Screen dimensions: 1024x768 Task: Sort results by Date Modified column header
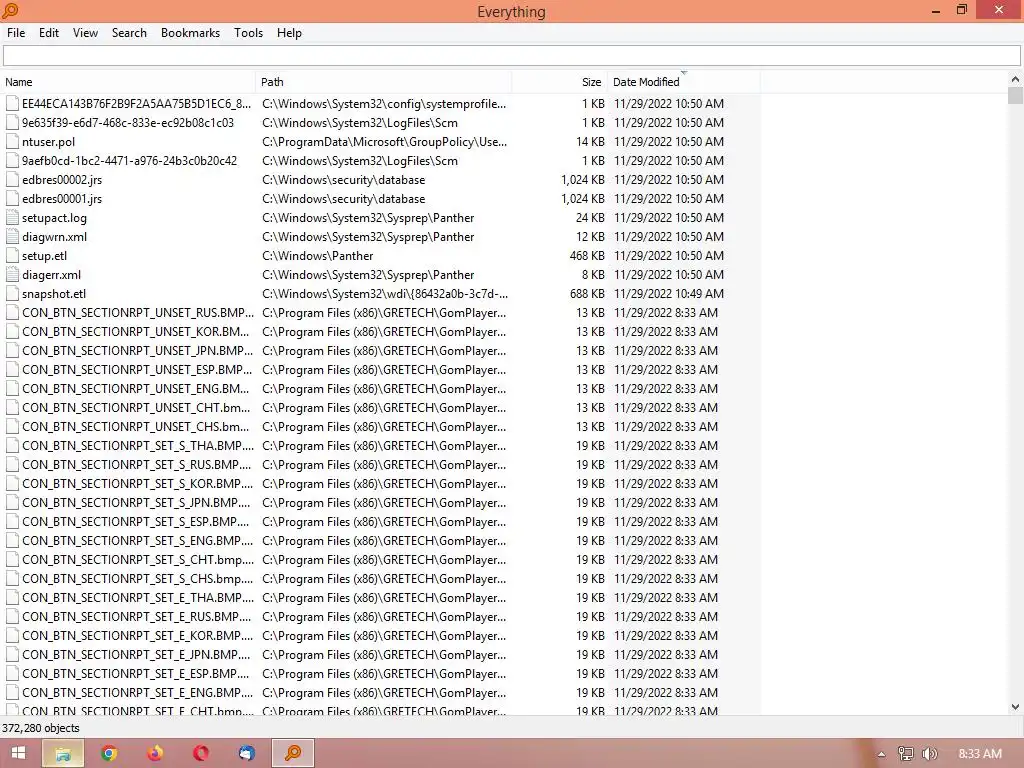coord(684,82)
